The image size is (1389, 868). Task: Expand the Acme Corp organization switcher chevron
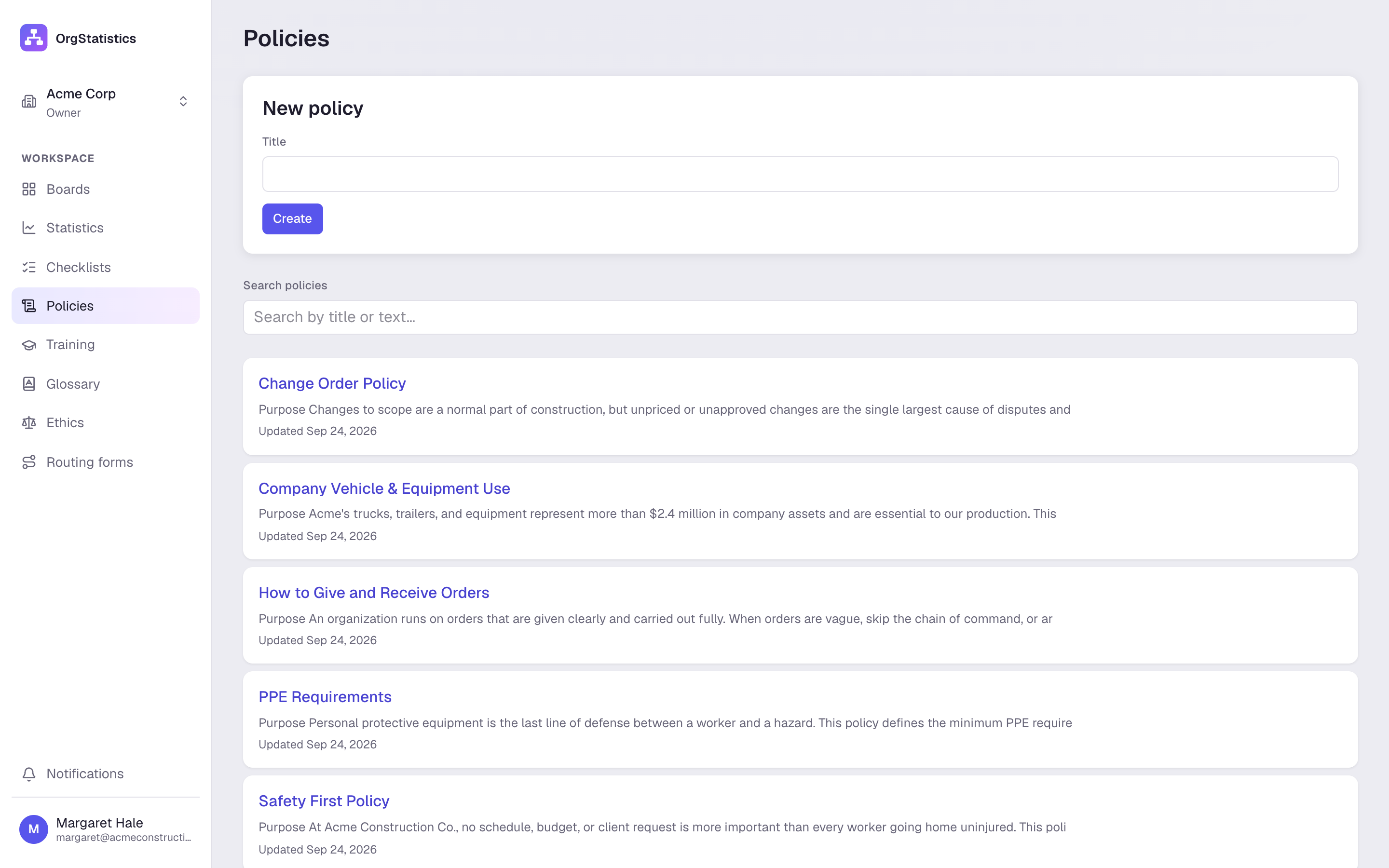183,102
